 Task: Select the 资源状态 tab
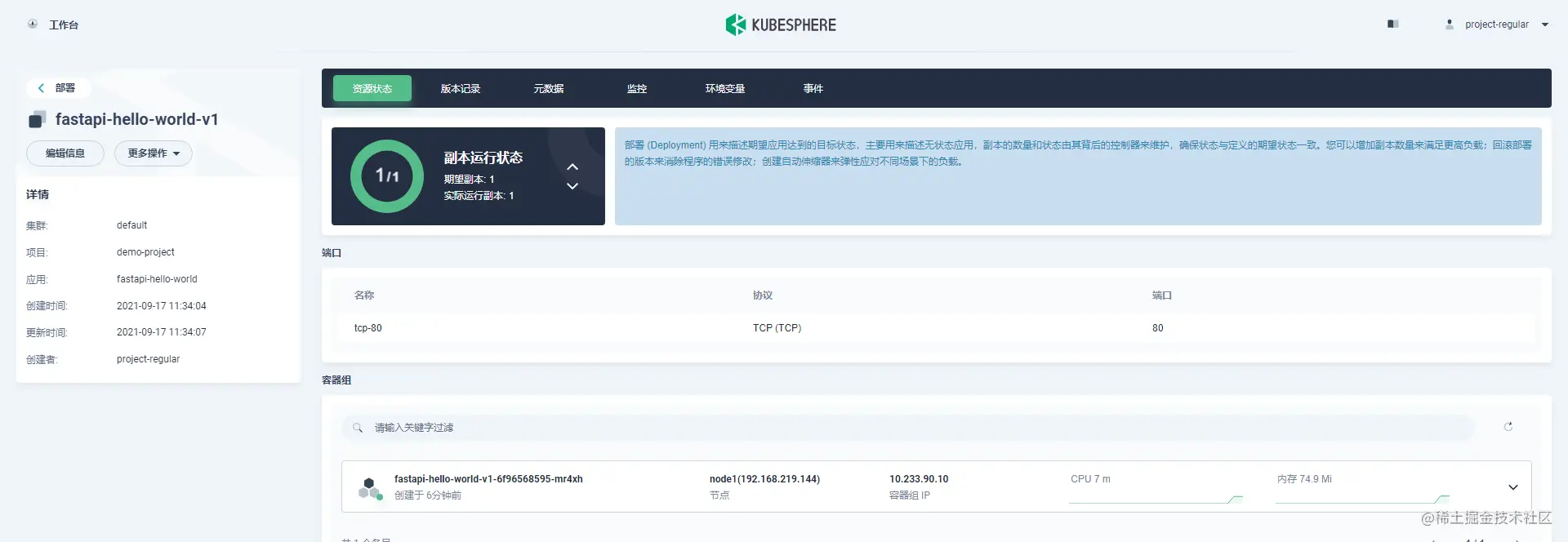(x=372, y=88)
